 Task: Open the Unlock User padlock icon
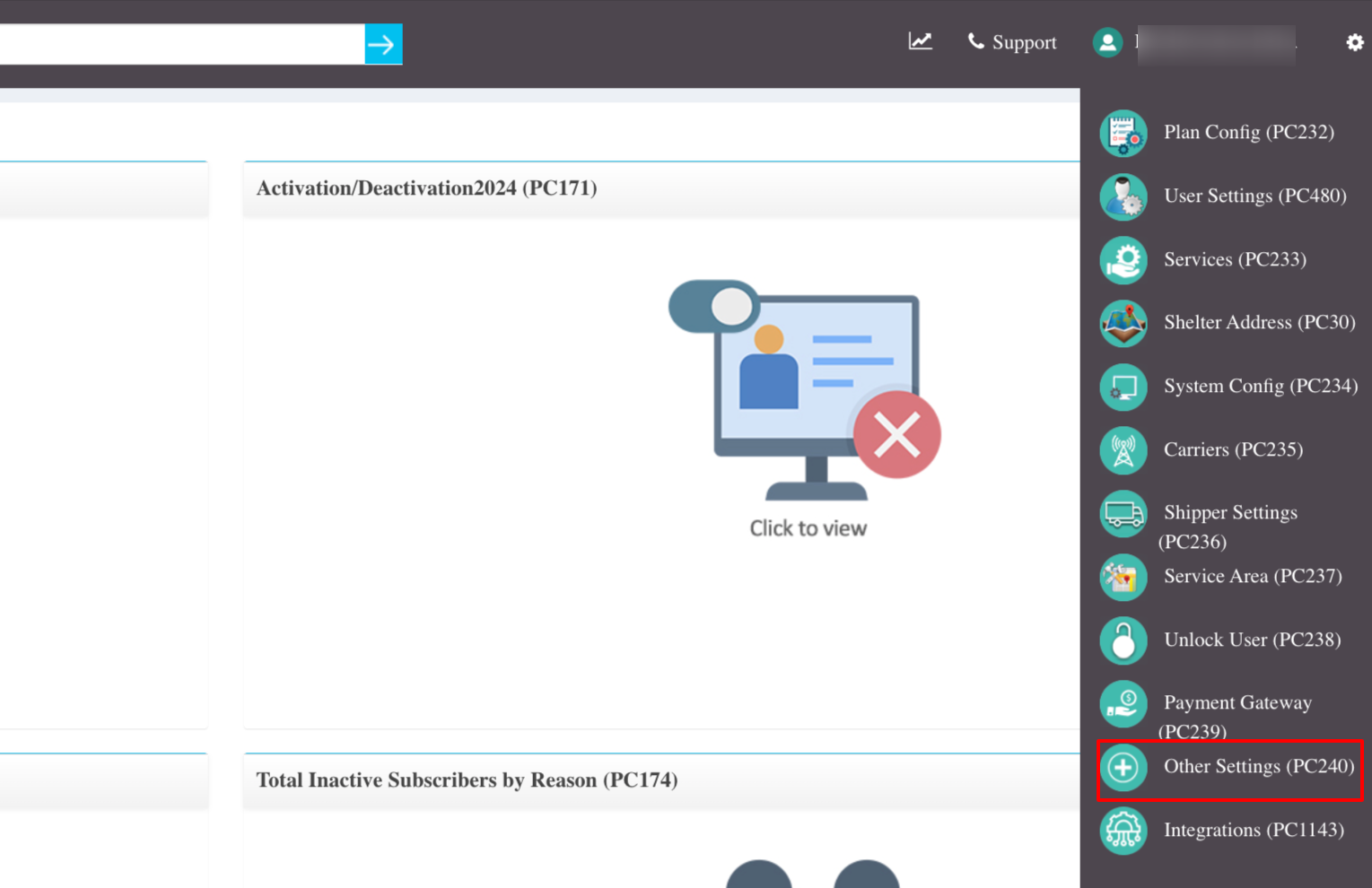click(1123, 640)
